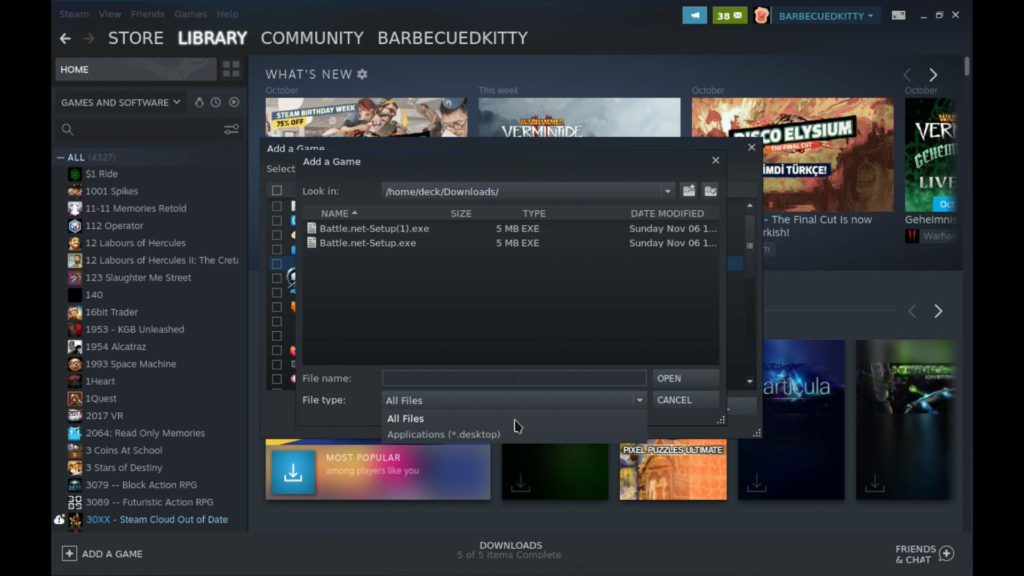Go back using the left arrow
The width and height of the screenshot is (1024, 576).
click(65, 39)
